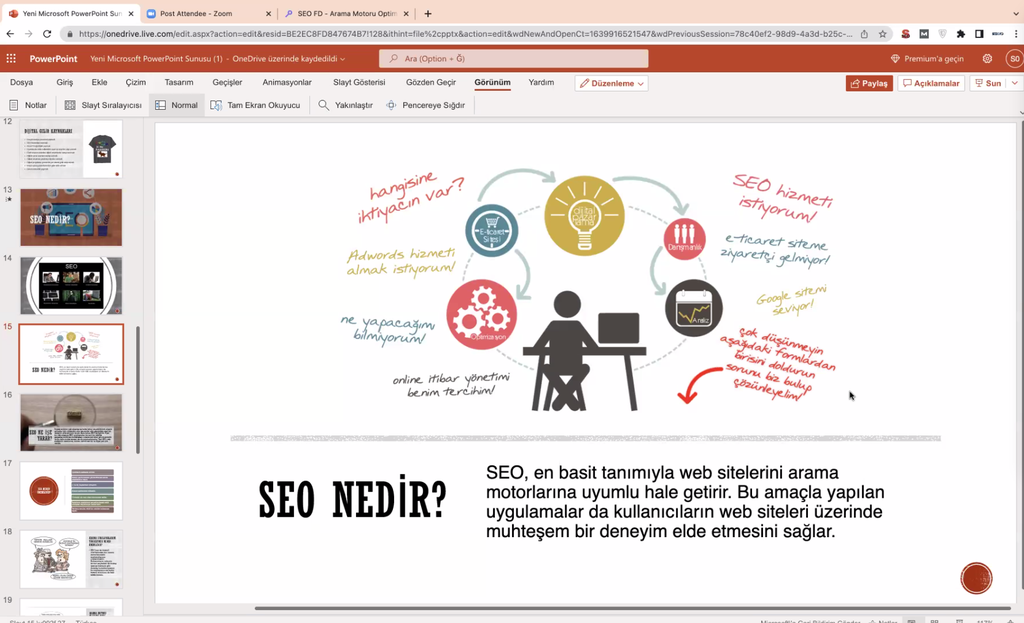Close the Post Attendee - Zoom tab
1024x623 pixels.
tap(268, 14)
